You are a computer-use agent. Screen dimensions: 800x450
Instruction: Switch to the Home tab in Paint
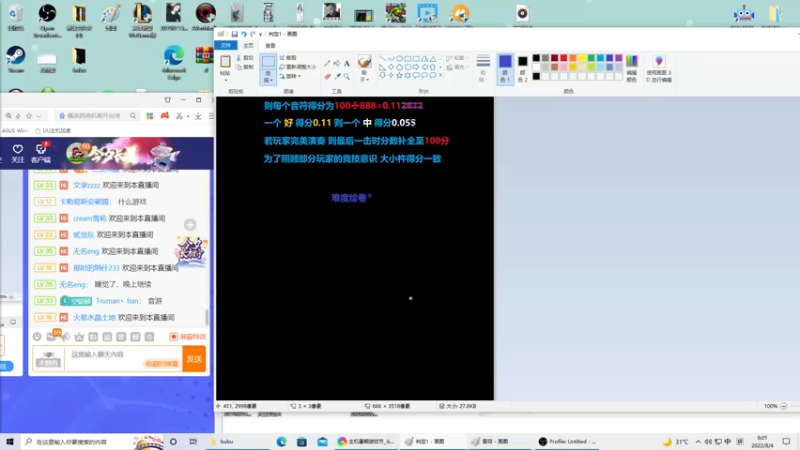tap(248, 45)
